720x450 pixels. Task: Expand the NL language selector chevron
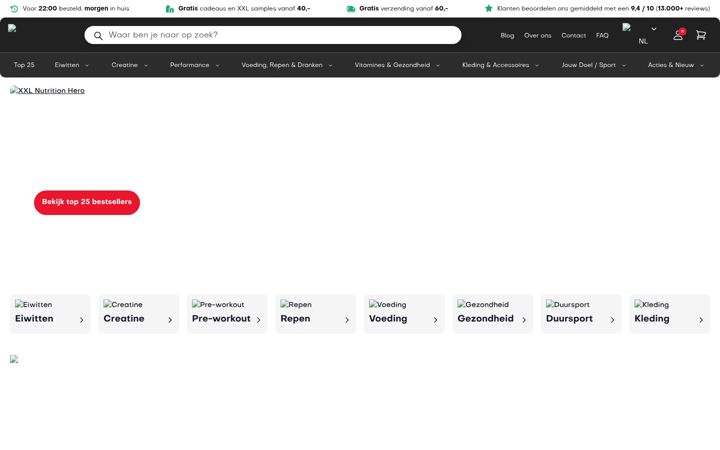(654, 29)
